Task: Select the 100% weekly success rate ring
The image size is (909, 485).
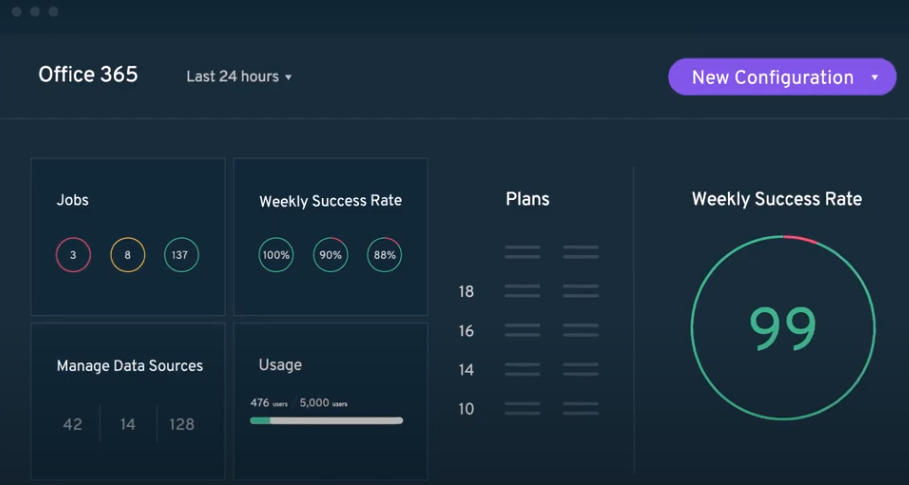Action: point(276,255)
